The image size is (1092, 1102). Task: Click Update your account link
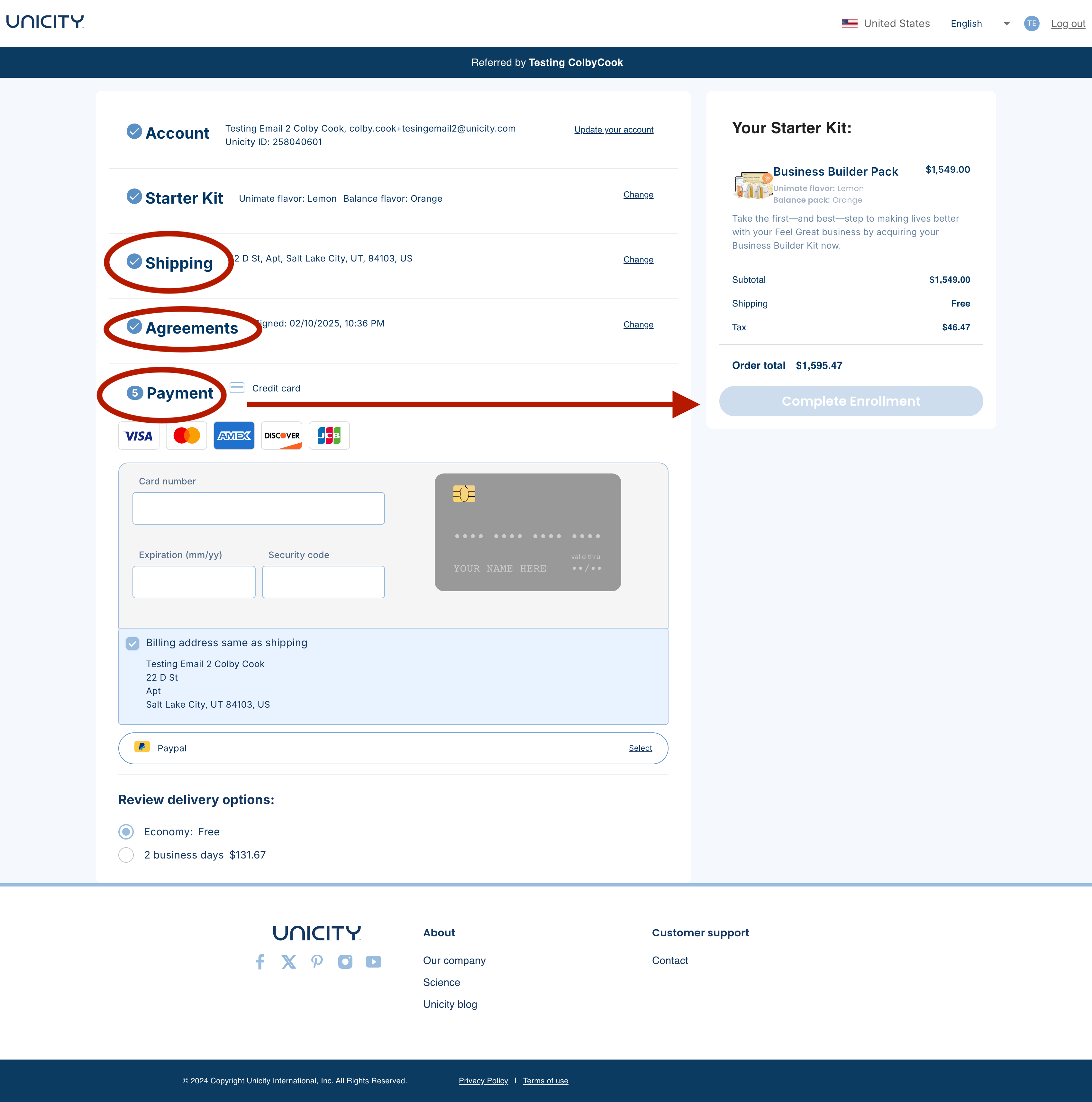point(614,130)
